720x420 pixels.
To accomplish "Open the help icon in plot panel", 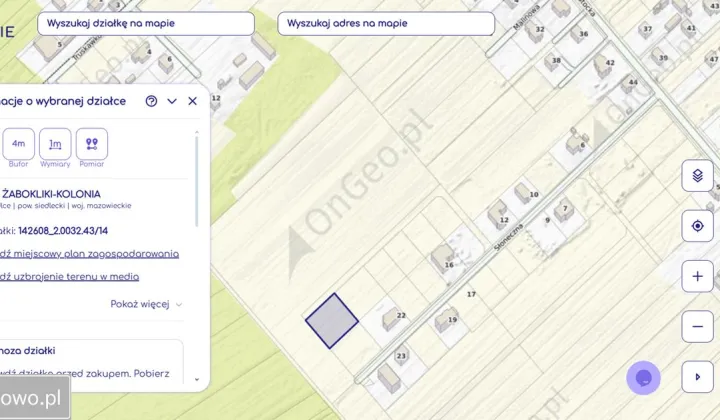I will click(x=152, y=101).
